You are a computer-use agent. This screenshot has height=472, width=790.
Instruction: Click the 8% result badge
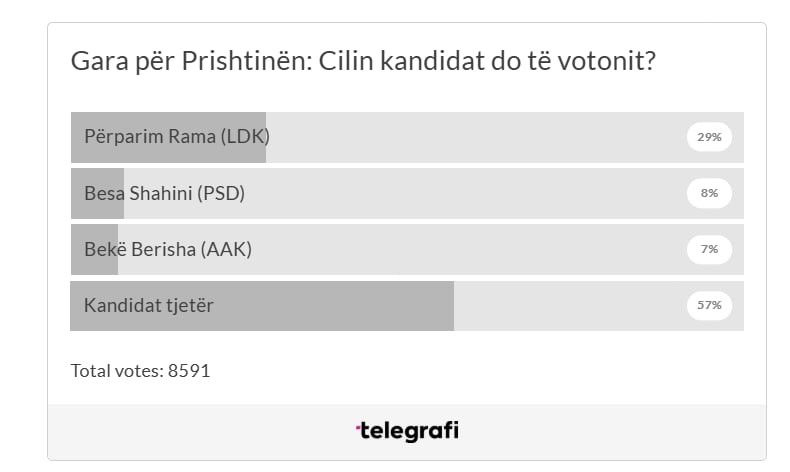(x=709, y=193)
